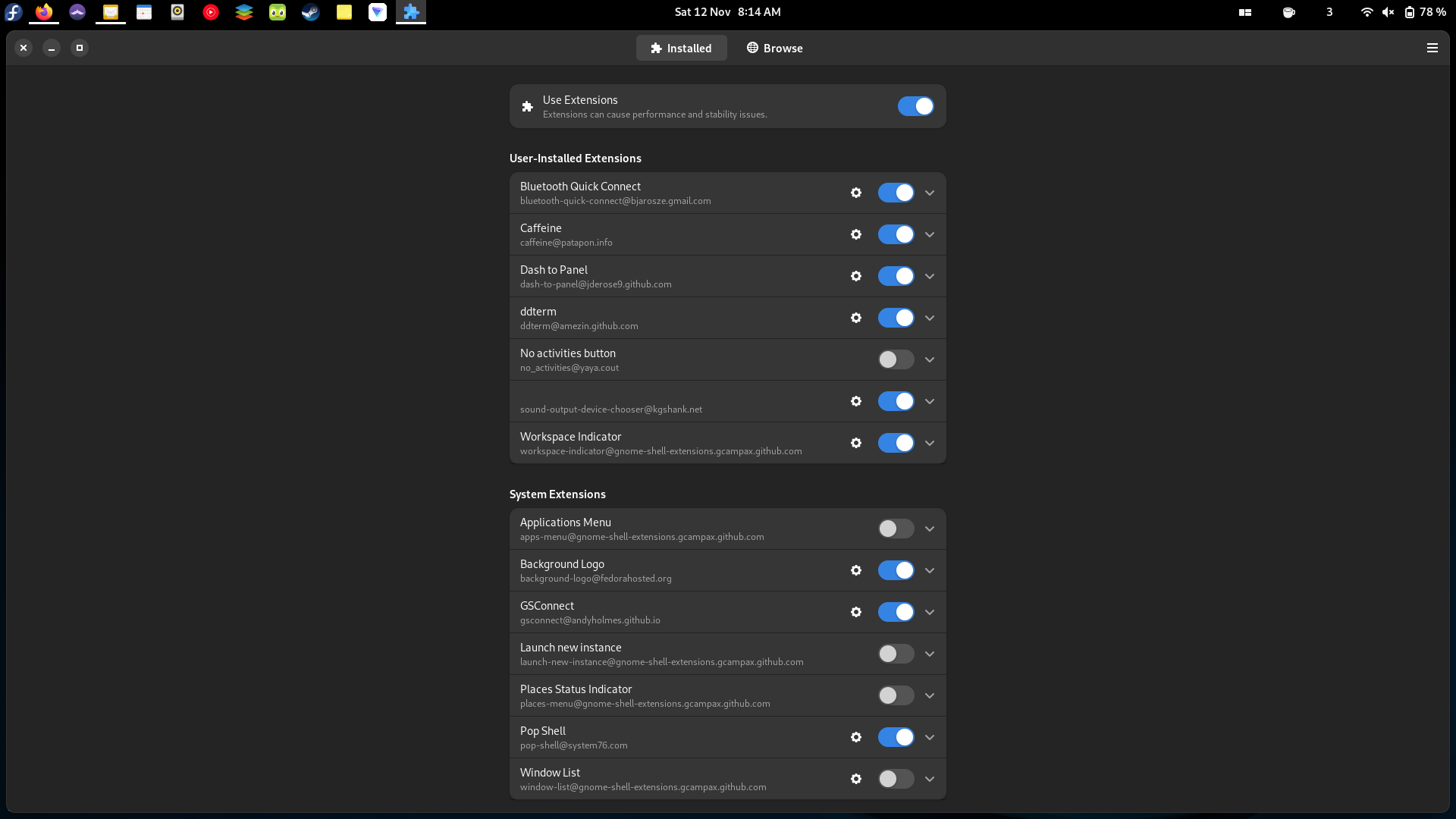The width and height of the screenshot is (1456, 819).
Task: Open Pop Shell settings gear
Action: [856, 737]
